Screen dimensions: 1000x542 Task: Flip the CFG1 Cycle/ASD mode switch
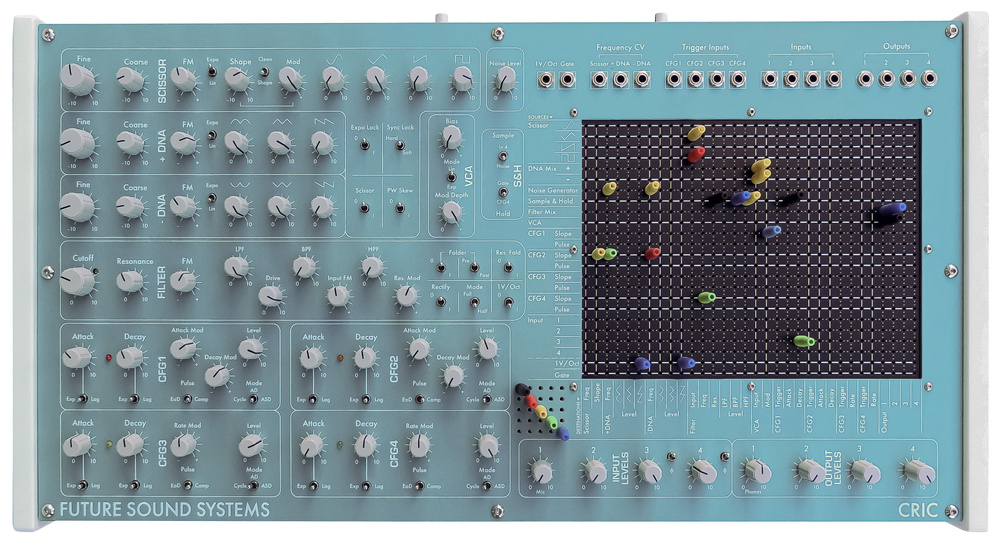click(x=253, y=399)
